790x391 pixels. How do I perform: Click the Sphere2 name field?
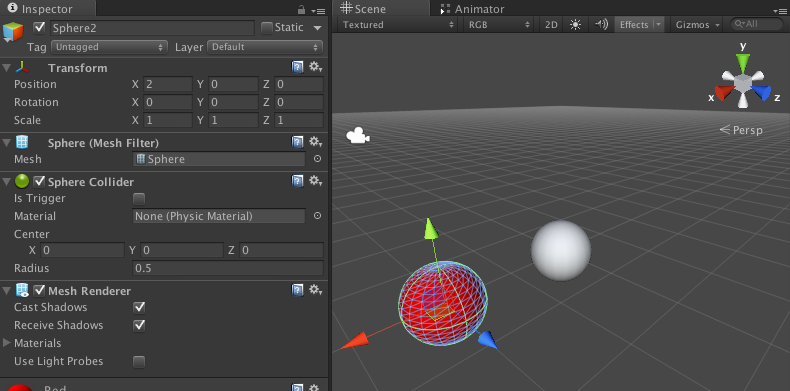(153, 28)
